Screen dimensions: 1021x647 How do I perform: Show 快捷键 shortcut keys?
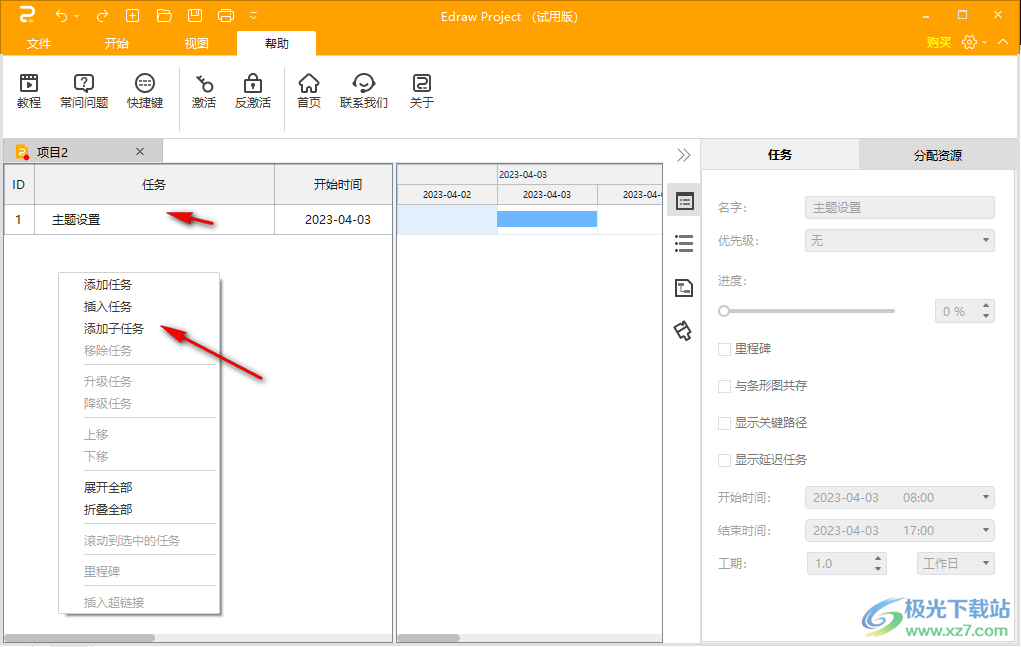coord(145,91)
